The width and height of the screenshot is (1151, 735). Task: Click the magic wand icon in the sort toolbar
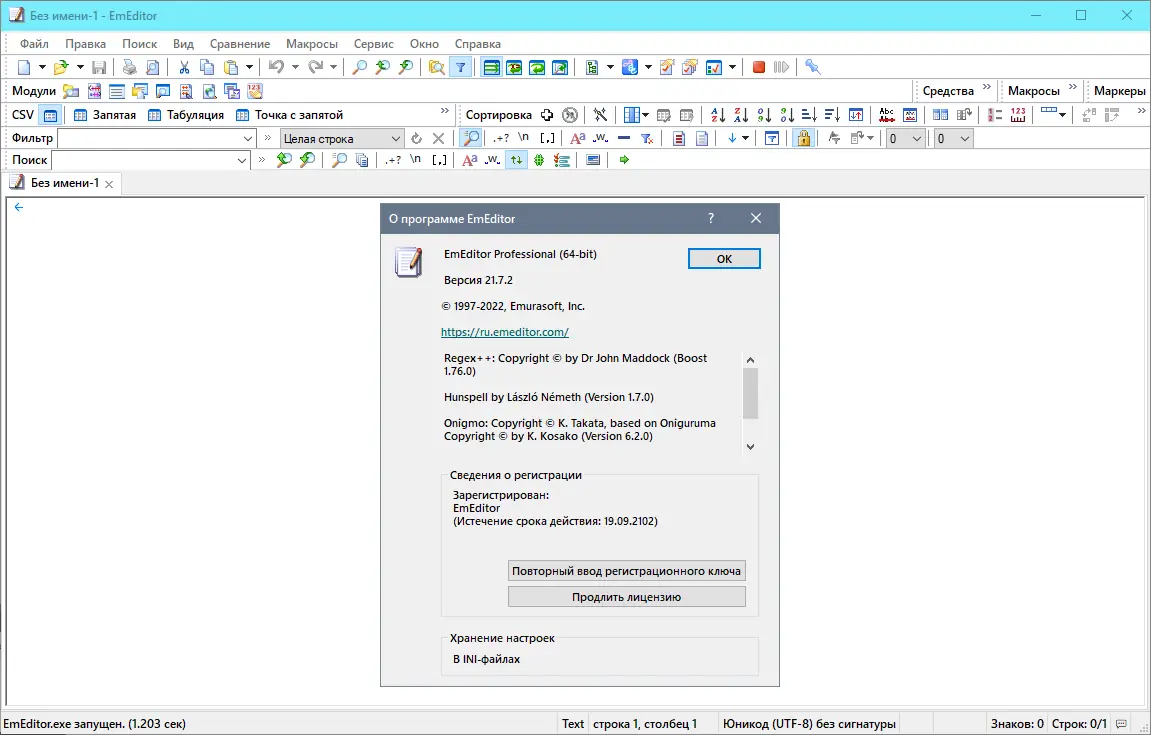tap(600, 115)
